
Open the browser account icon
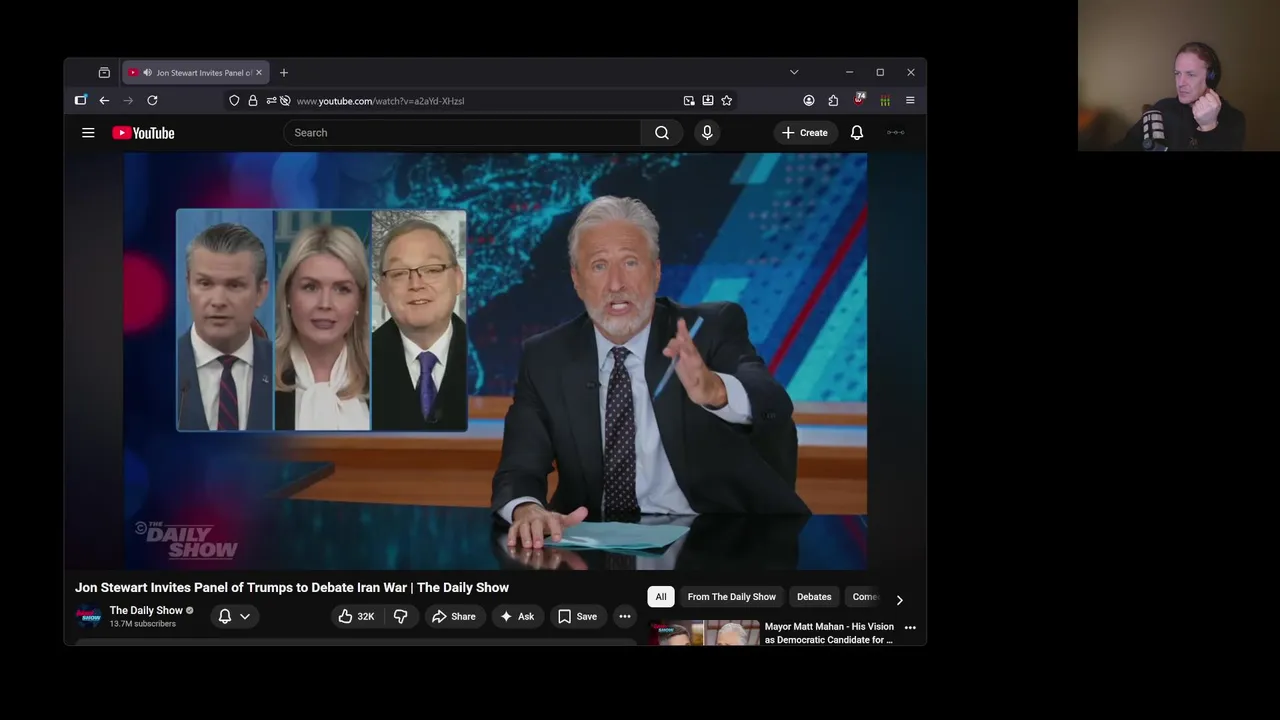(x=809, y=100)
